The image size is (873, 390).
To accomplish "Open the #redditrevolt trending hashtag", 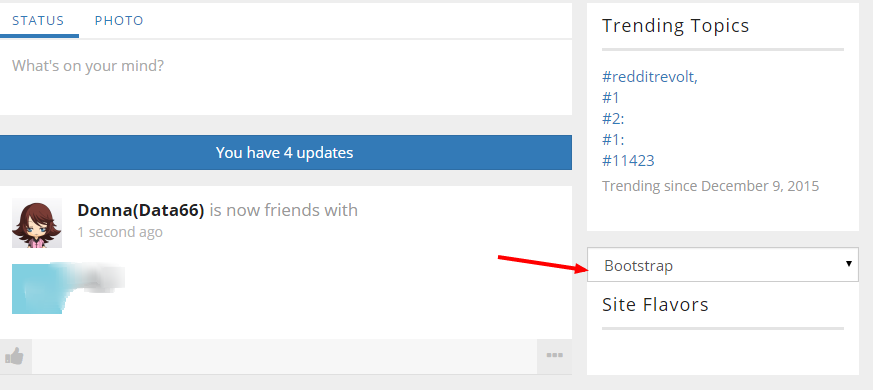I will [x=650, y=77].
